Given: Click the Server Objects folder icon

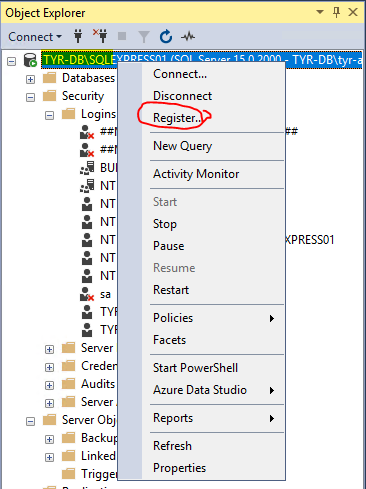Looking at the screenshot, I should [50, 420].
